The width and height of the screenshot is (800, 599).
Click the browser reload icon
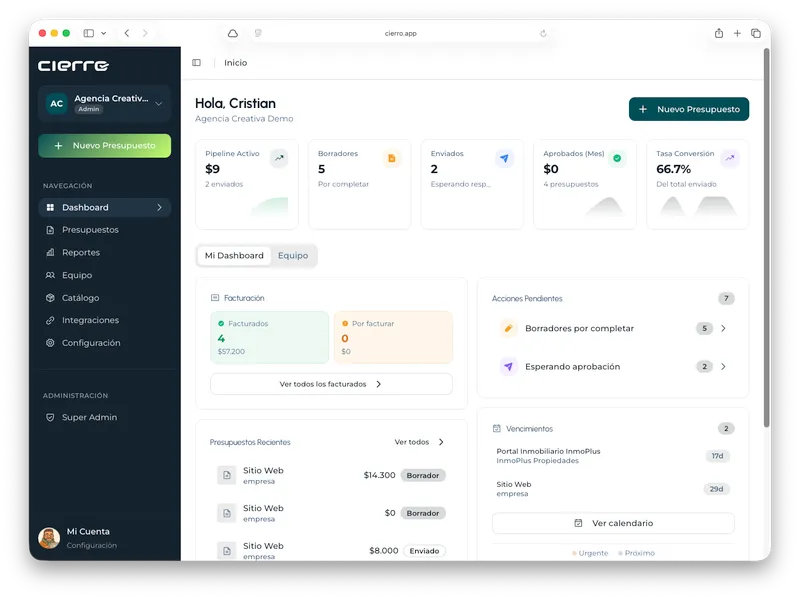point(543,33)
